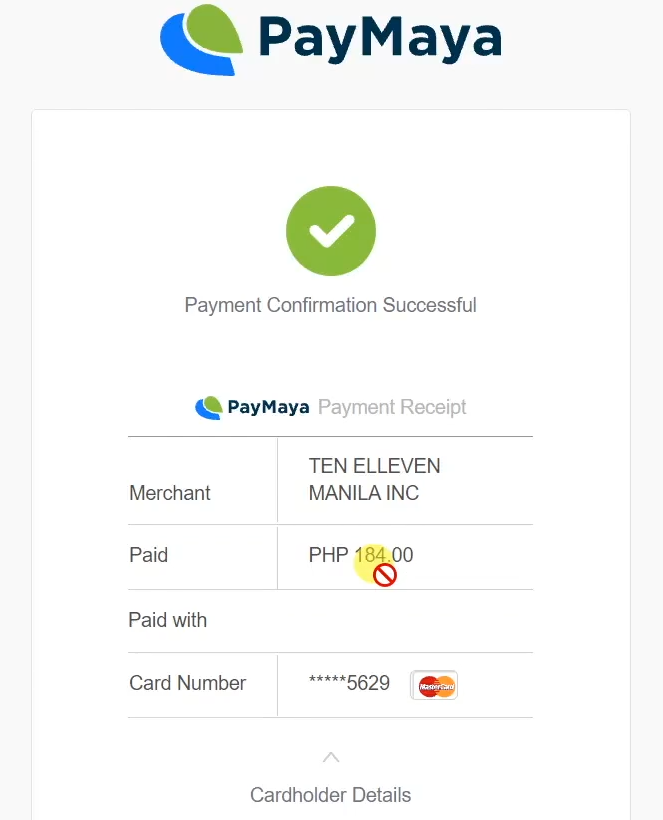Select merchant name TEN ELLEVEN MANILA INC

tap(374, 479)
